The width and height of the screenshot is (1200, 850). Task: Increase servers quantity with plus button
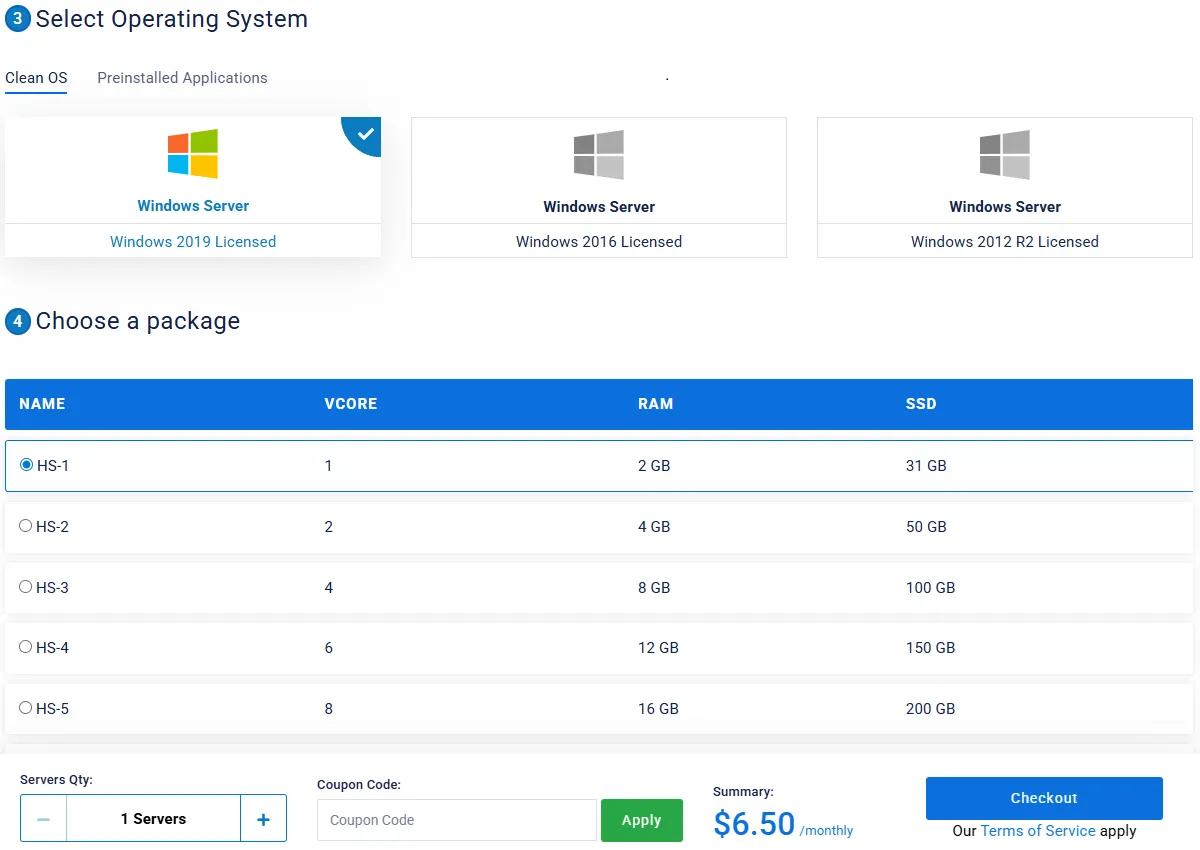click(x=263, y=819)
